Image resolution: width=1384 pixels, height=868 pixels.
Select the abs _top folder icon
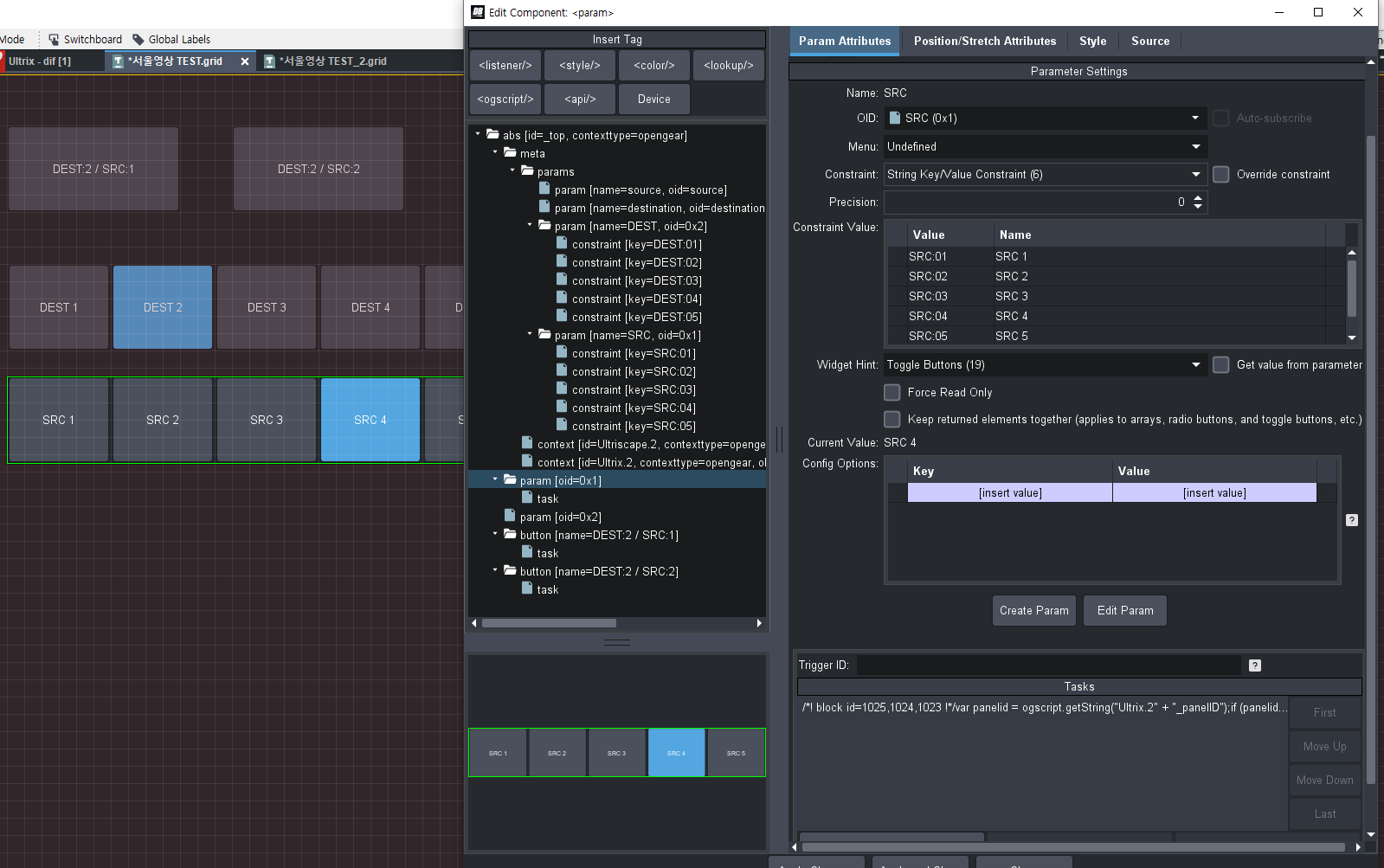(492, 135)
